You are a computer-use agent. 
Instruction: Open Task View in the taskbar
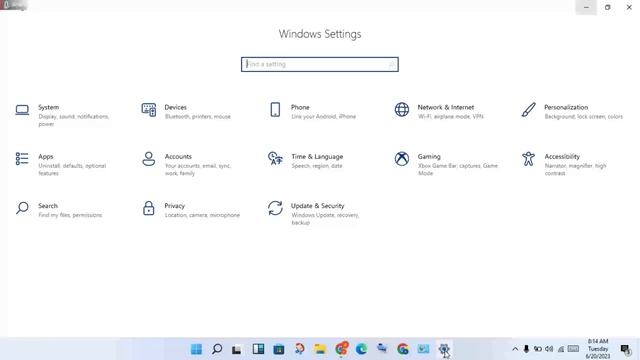click(237, 349)
